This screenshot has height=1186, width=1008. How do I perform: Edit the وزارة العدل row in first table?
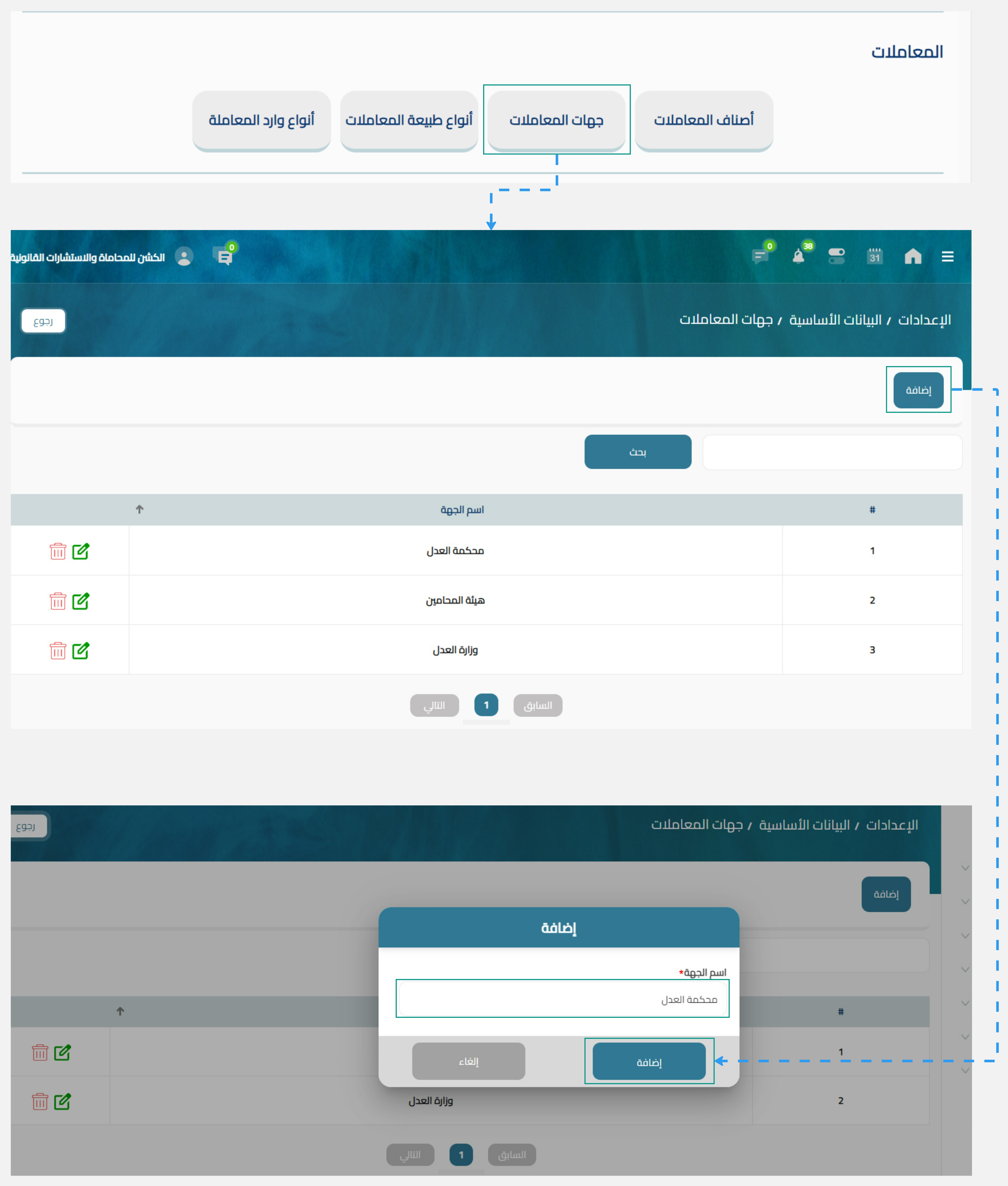click(x=80, y=651)
